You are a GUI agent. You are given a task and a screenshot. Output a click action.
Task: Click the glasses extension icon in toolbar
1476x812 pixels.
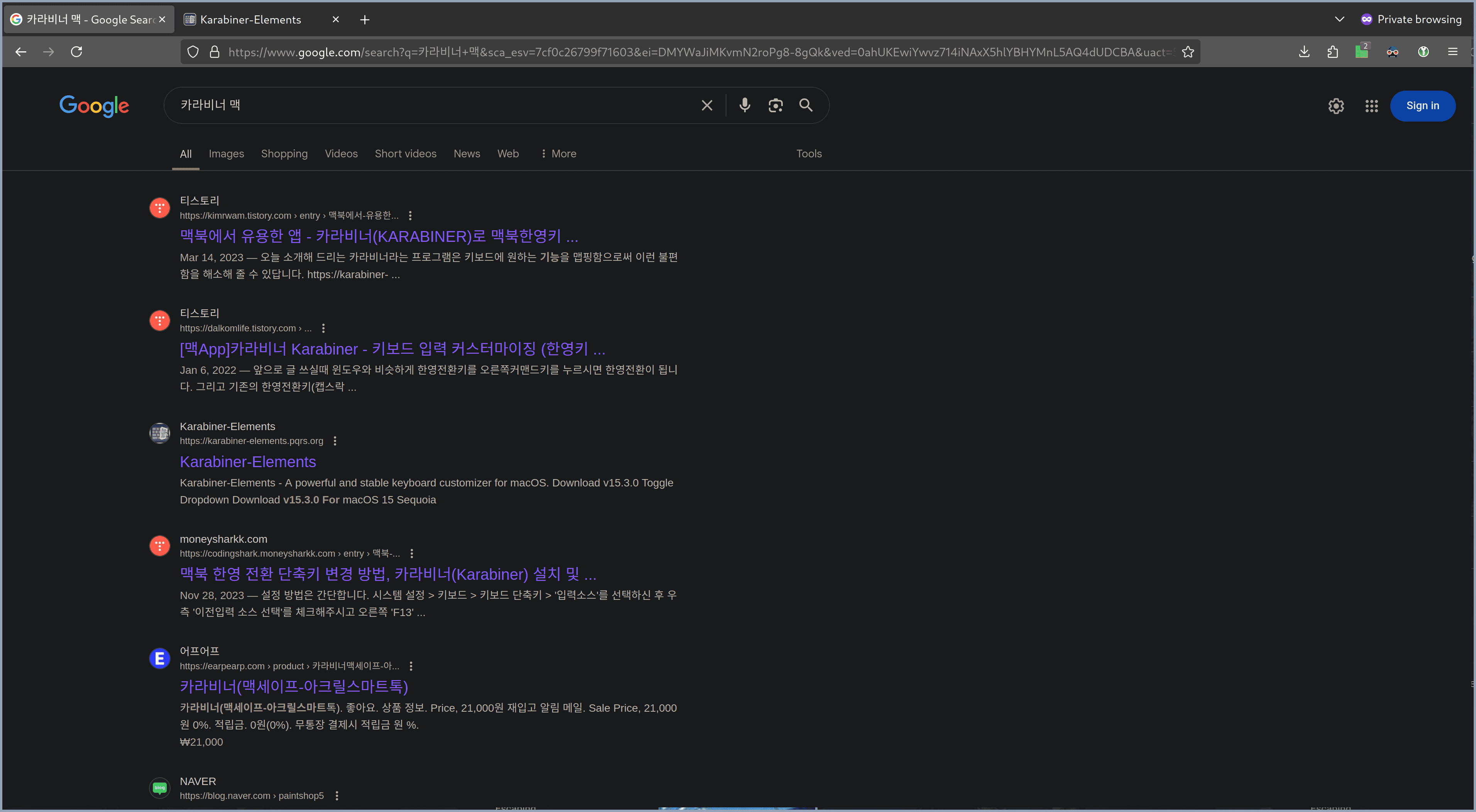1392,52
